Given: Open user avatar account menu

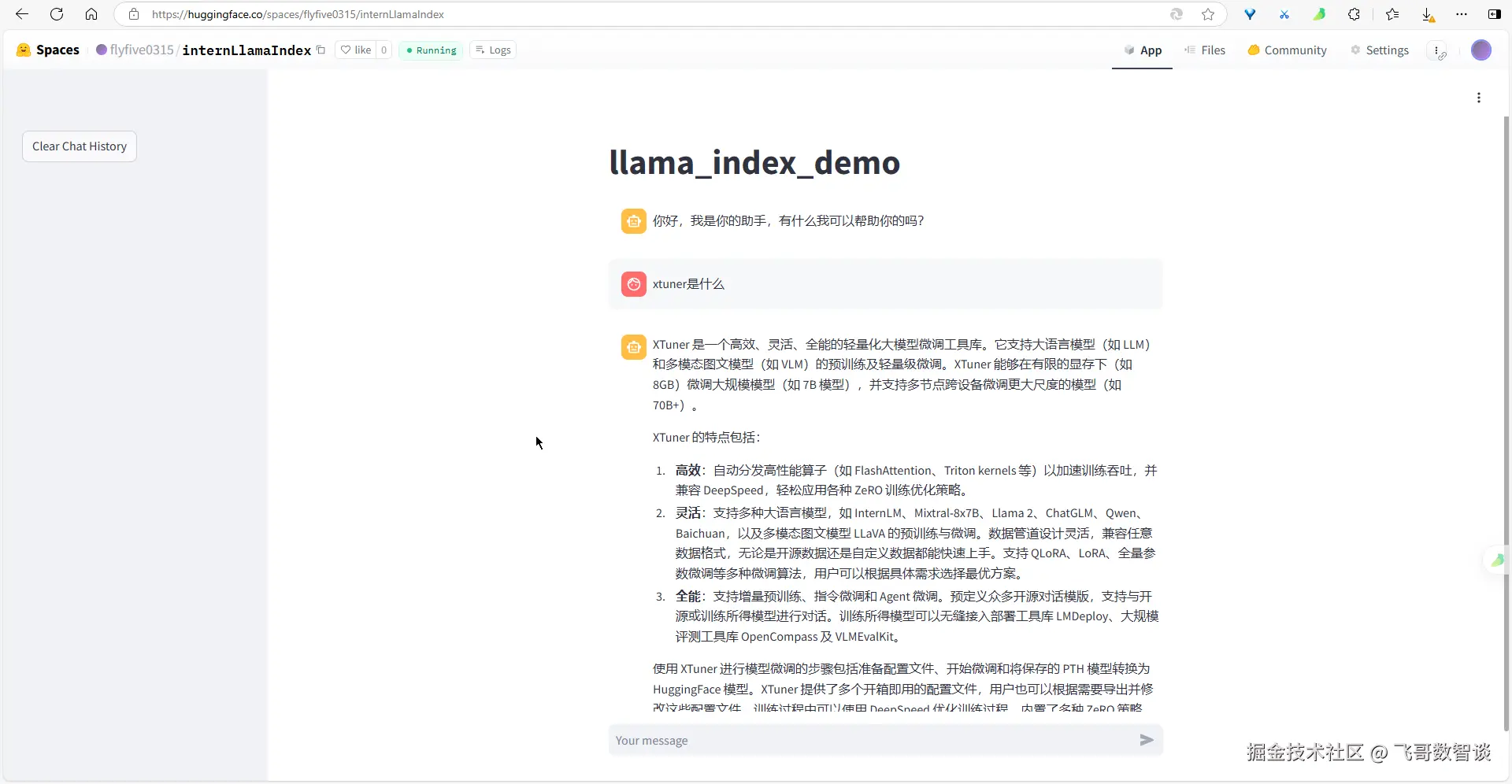Looking at the screenshot, I should point(1481,50).
